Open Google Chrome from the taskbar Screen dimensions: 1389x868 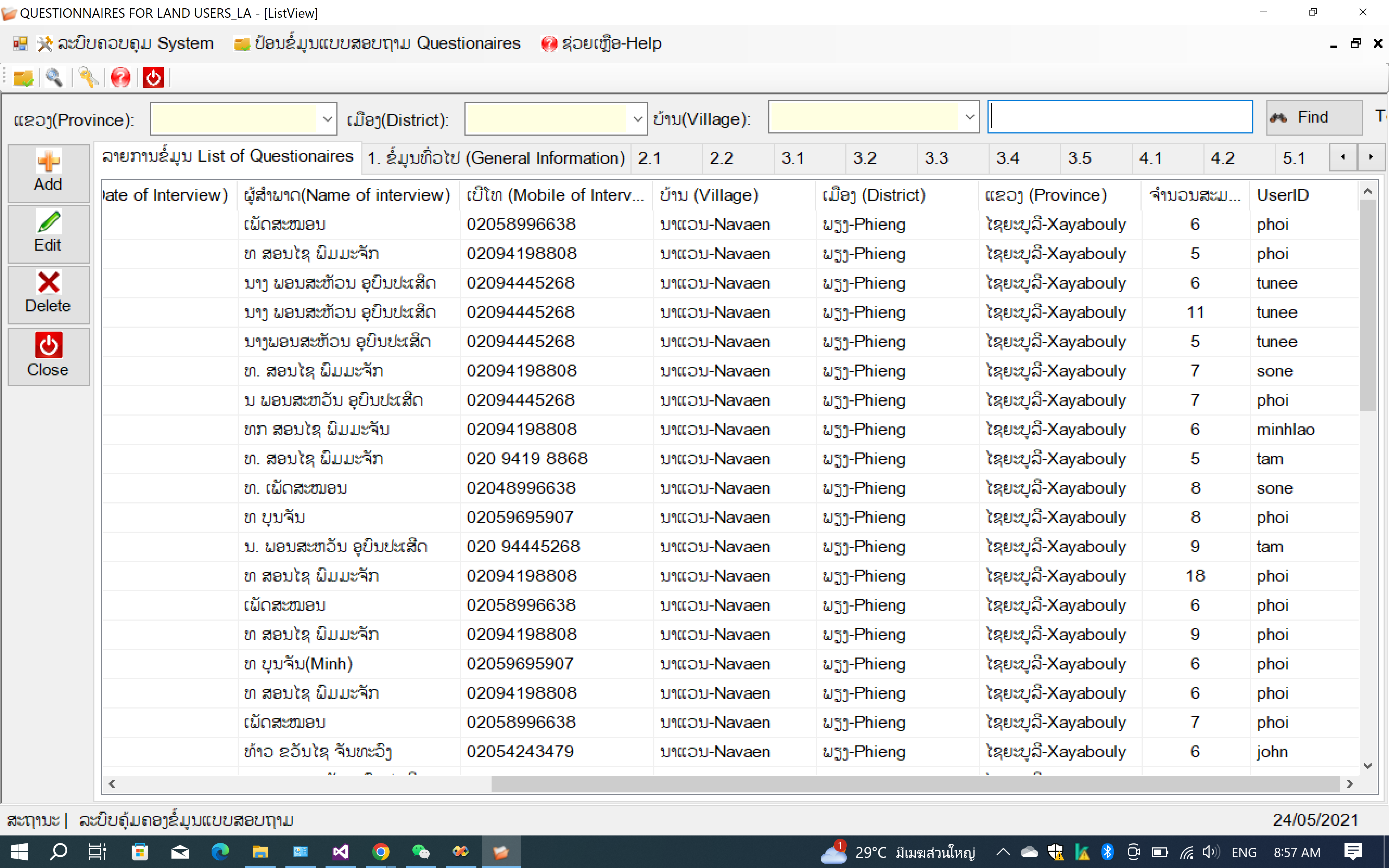click(x=381, y=852)
